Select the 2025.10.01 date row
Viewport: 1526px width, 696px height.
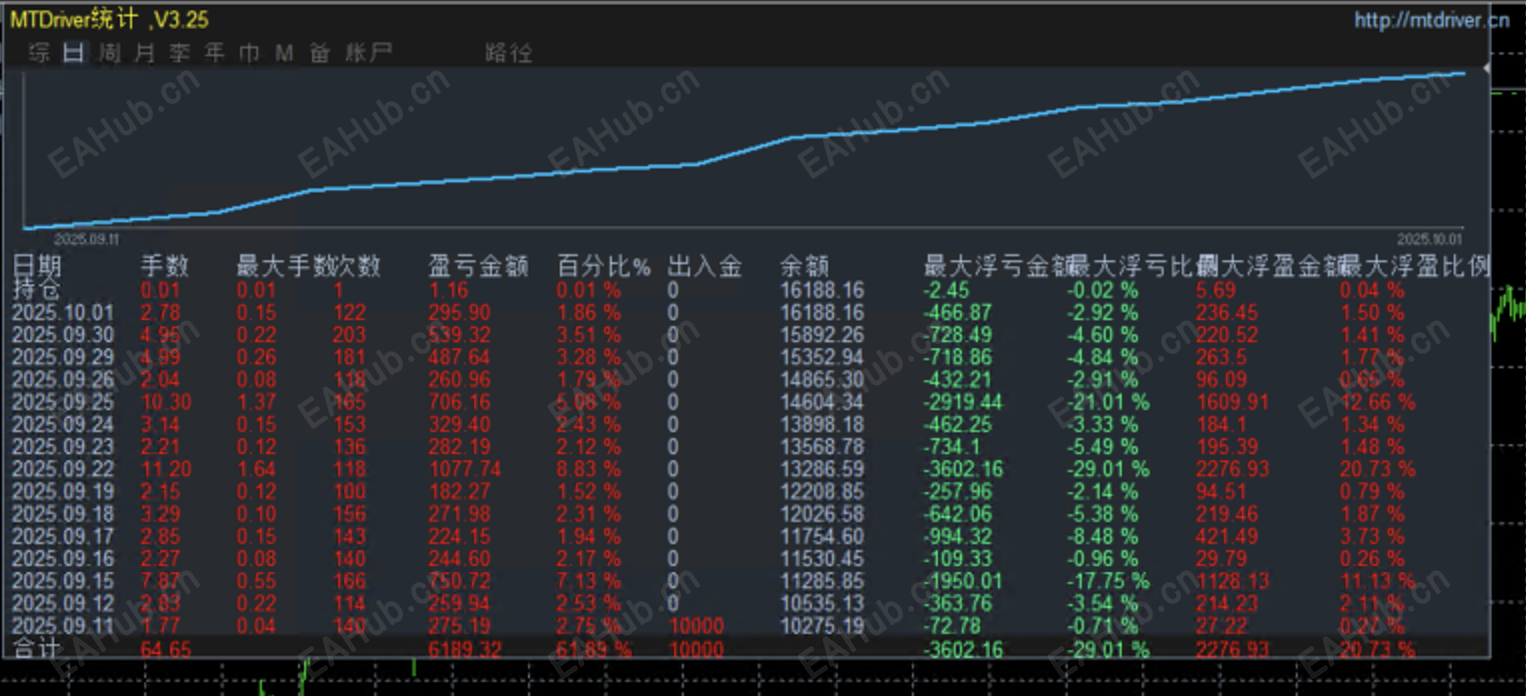pyautogui.click(x=62, y=313)
